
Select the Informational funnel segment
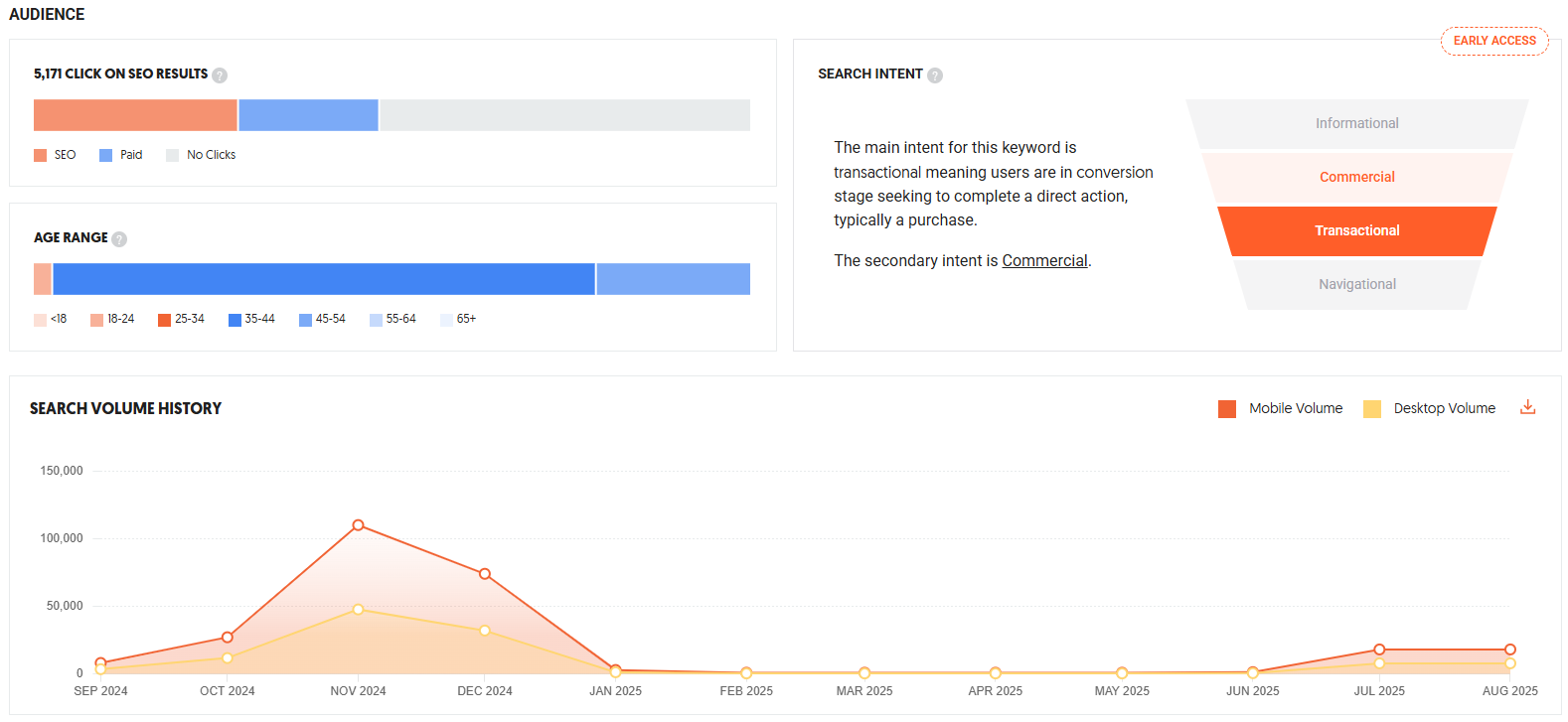1356,123
